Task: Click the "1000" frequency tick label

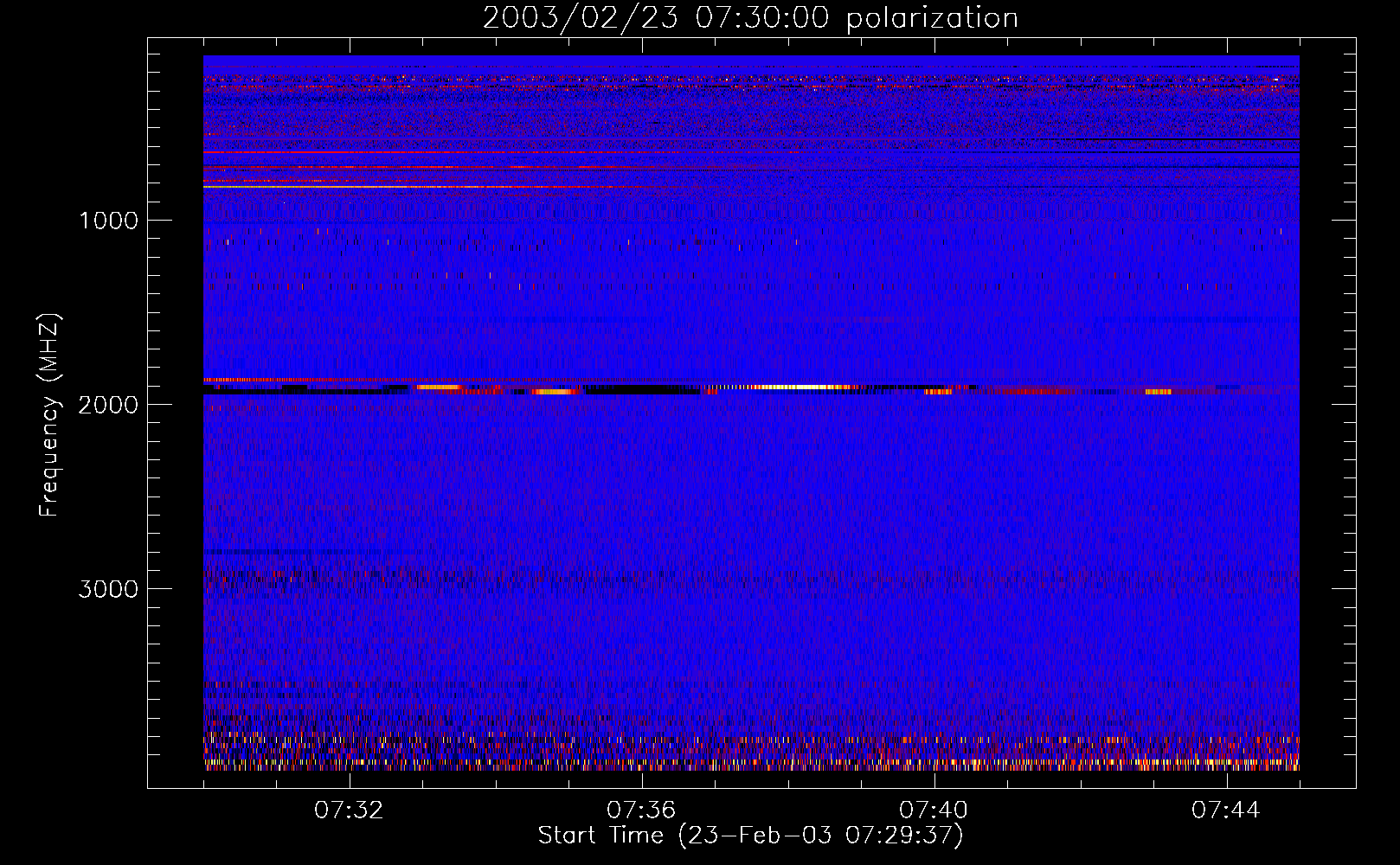Action: click(109, 221)
